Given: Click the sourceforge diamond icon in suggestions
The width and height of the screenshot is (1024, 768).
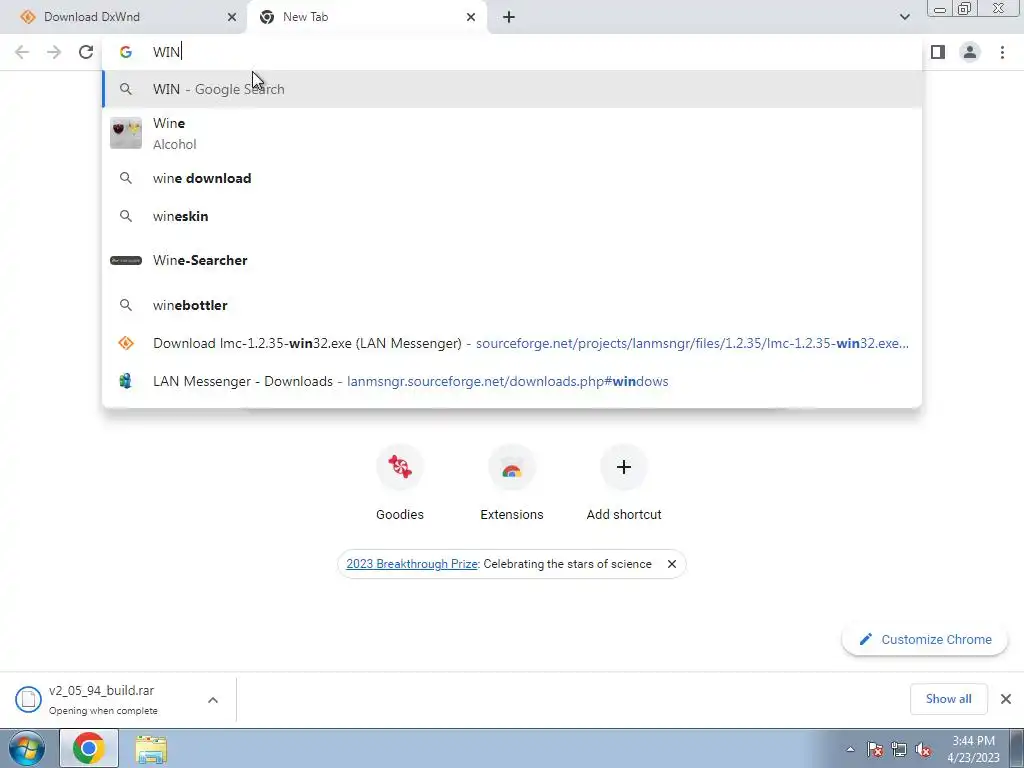Looking at the screenshot, I should coord(126,344).
